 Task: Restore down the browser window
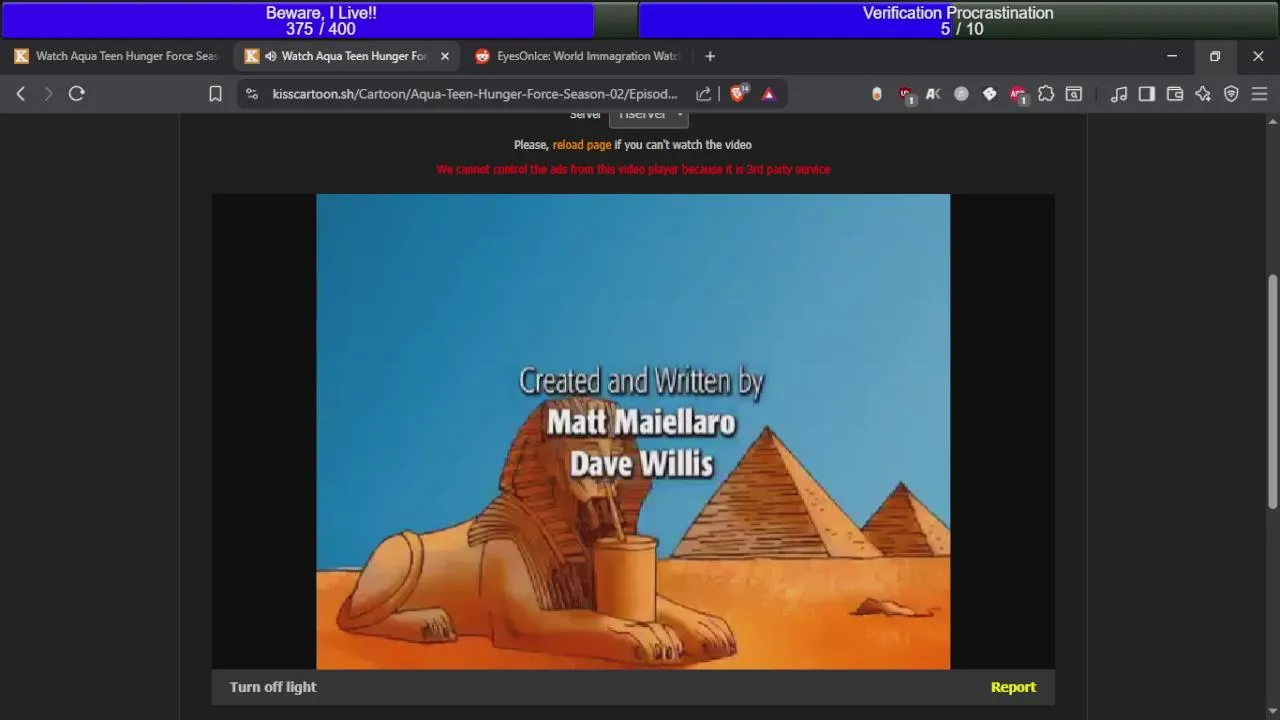pyautogui.click(x=1215, y=56)
